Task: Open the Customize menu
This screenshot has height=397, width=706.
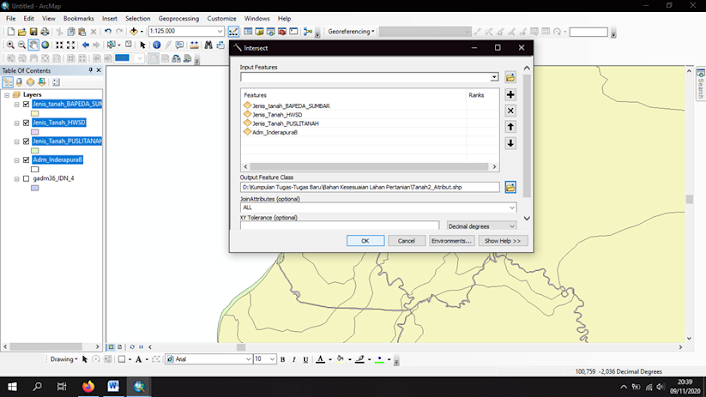Action: click(x=222, y=18)
